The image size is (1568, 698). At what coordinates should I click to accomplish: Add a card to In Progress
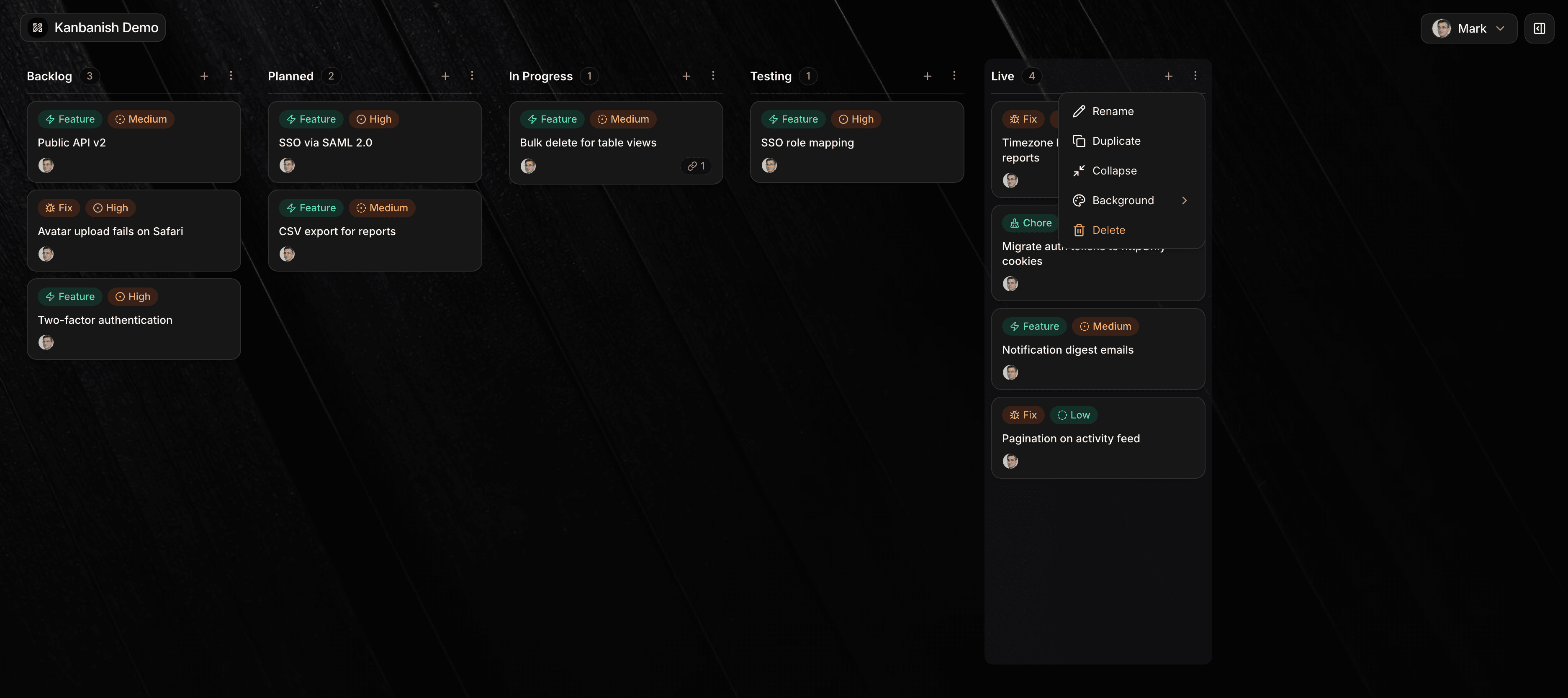click(x=686, y=76)
